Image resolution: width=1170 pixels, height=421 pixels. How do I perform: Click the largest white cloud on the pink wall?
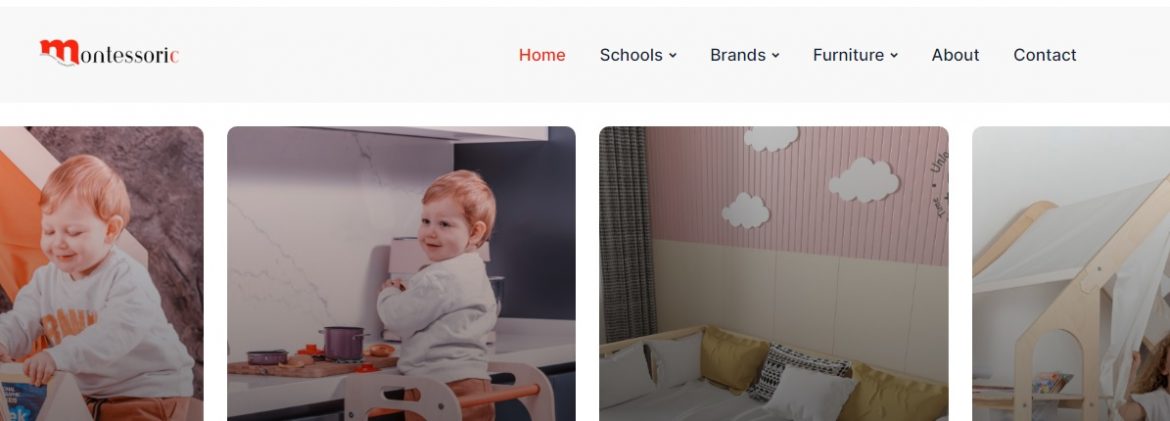click(x=864, y=180)
